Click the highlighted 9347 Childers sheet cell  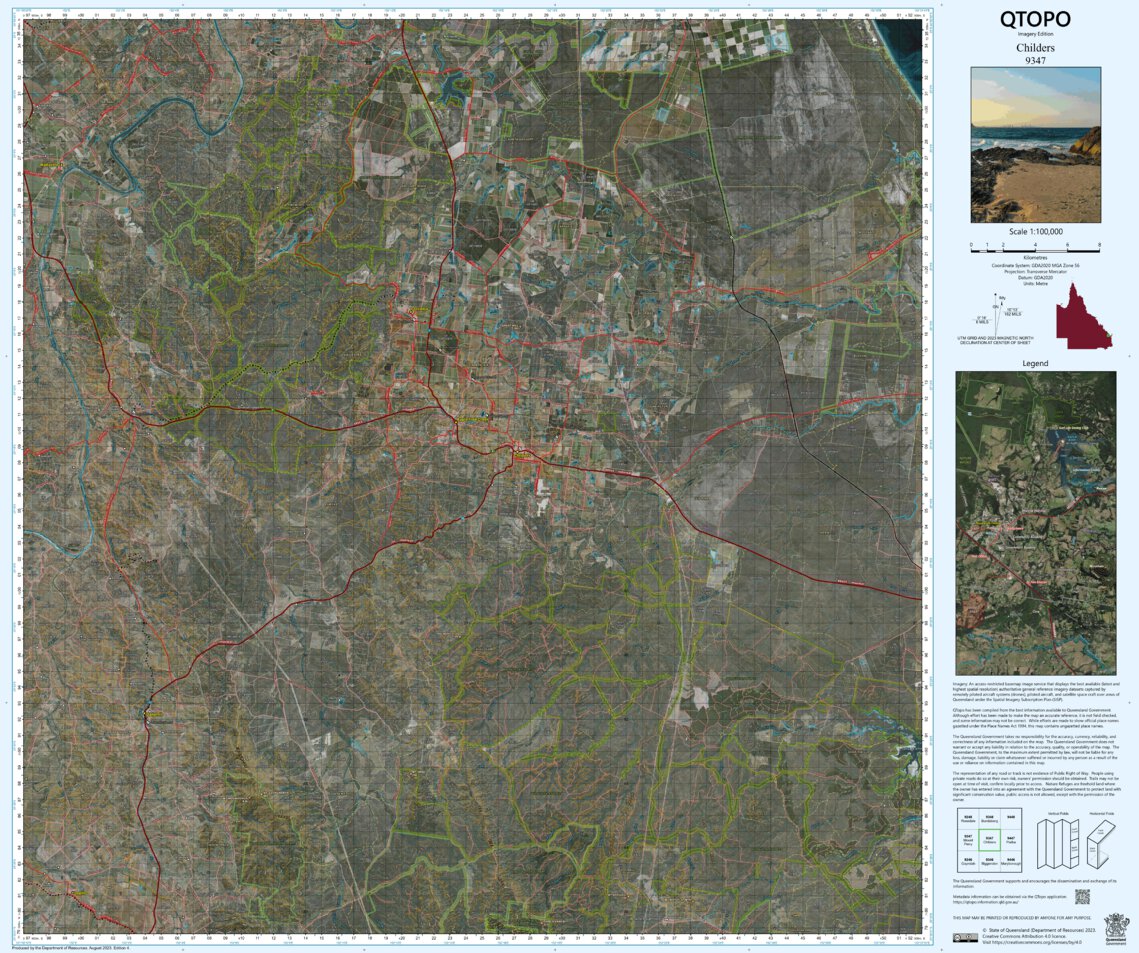(990, 840)
